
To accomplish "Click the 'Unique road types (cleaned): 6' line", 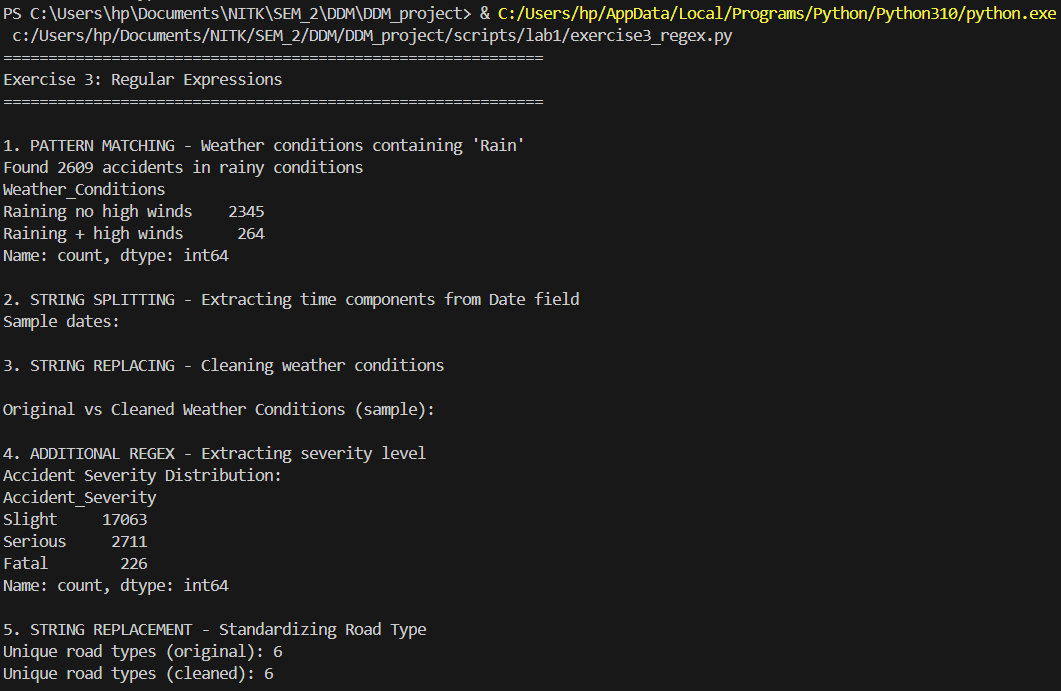I will (x=138, y=673).
